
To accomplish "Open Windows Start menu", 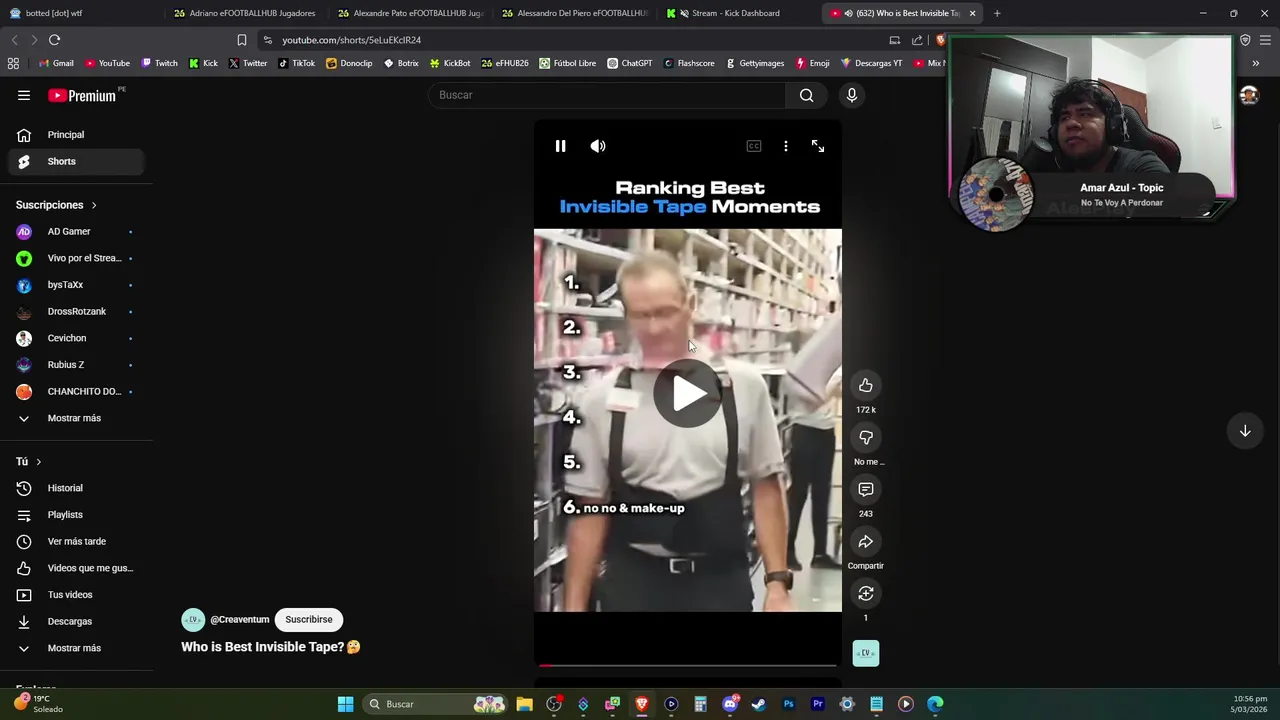I will (345, 704).
